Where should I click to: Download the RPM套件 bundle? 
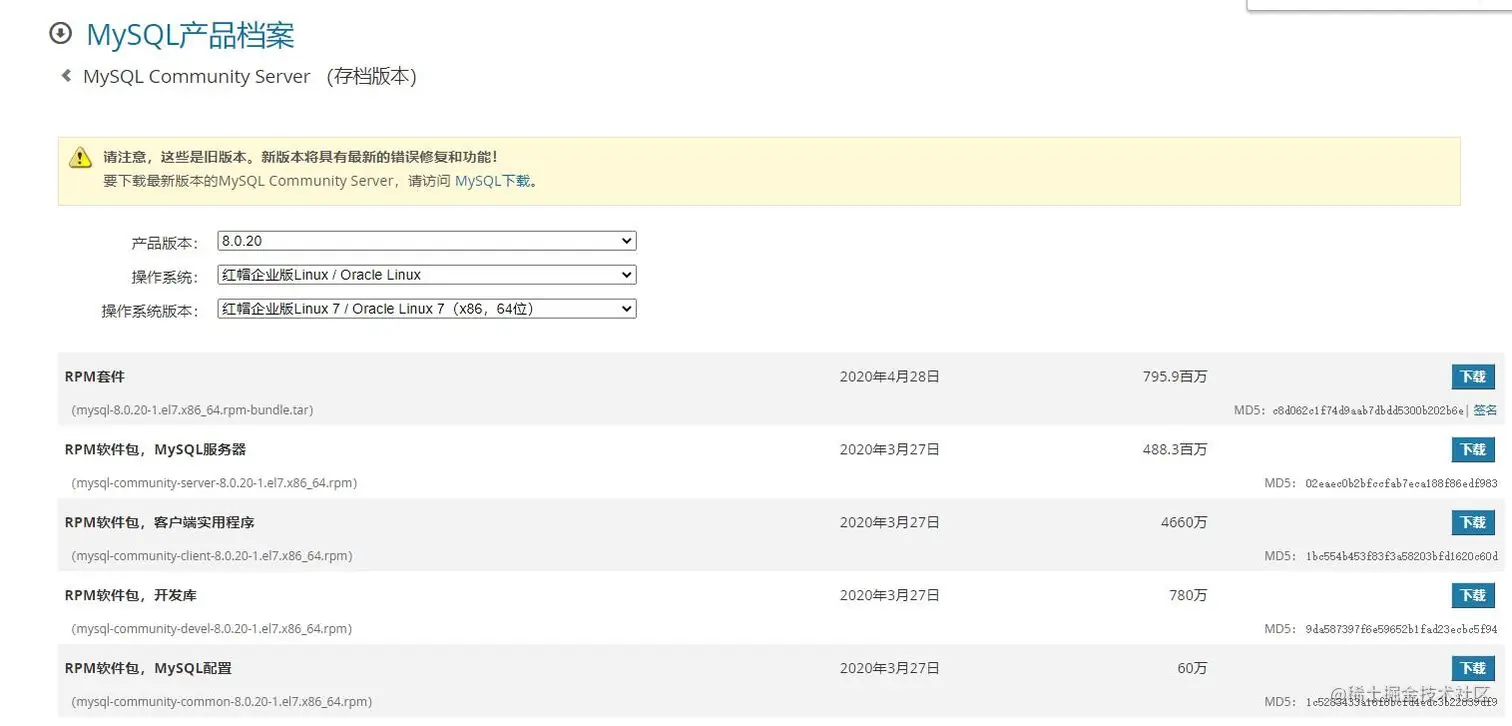(x=1472, y=376)
